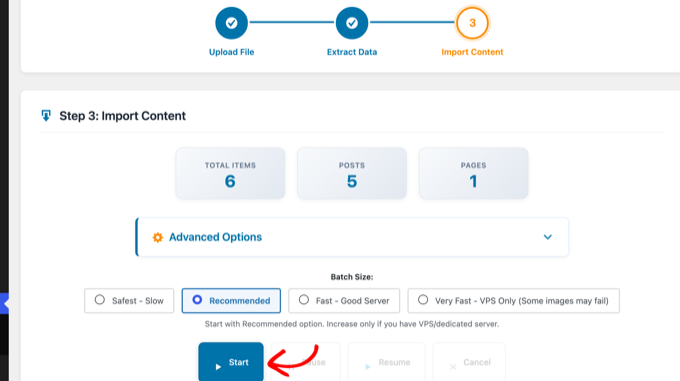The width and height of the screenshot is (680, 381).
Task: Click the orange gear icon in Advanced Options
Action: (158, 237)
